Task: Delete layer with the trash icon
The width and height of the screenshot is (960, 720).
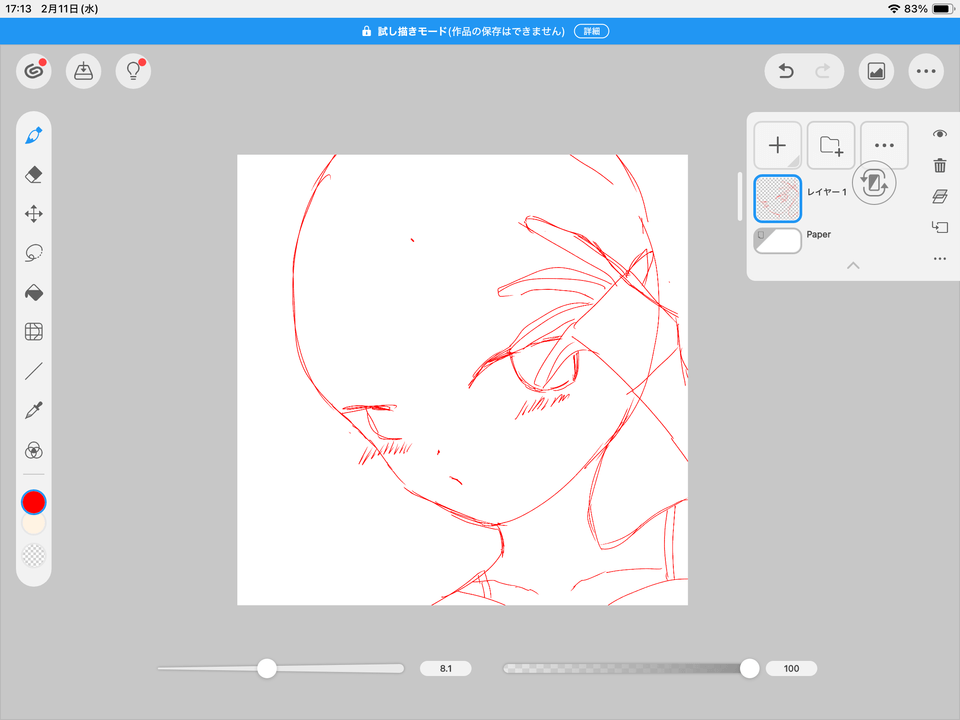Action: tap(940, 165)
